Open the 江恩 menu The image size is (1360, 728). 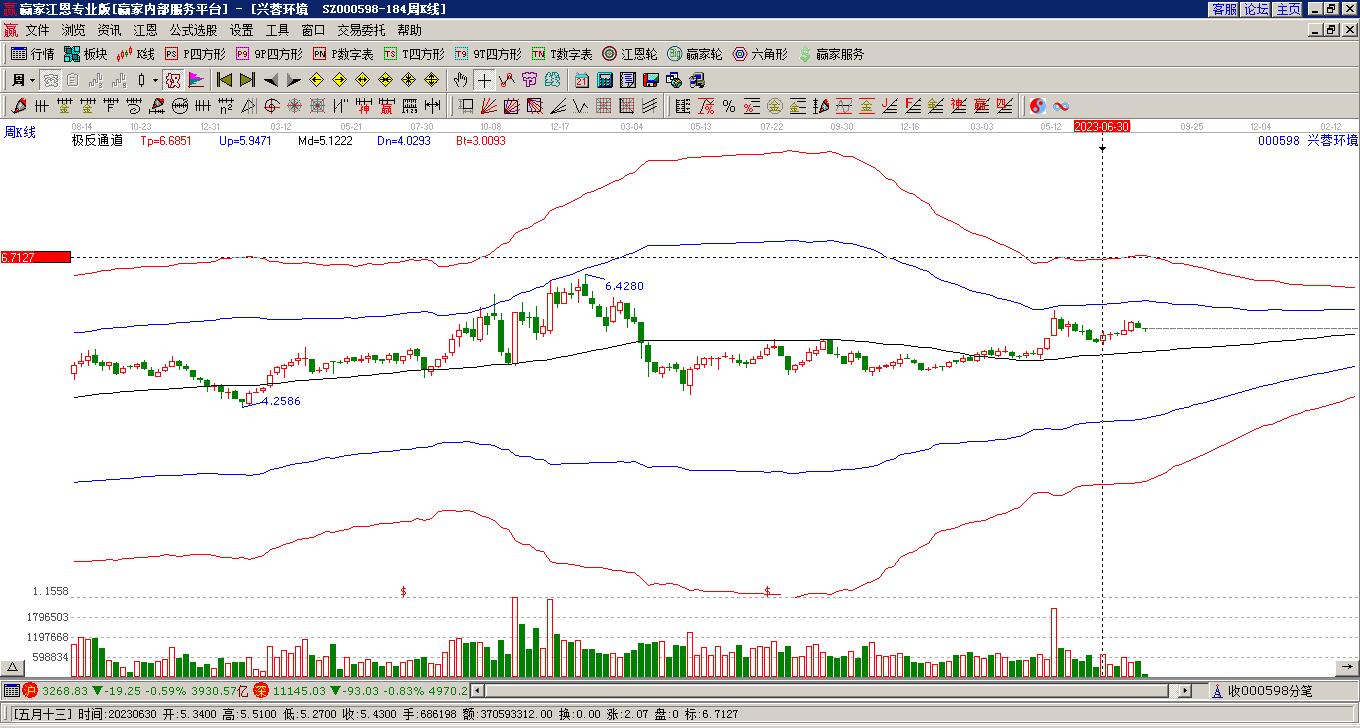(x=145, y=31)
